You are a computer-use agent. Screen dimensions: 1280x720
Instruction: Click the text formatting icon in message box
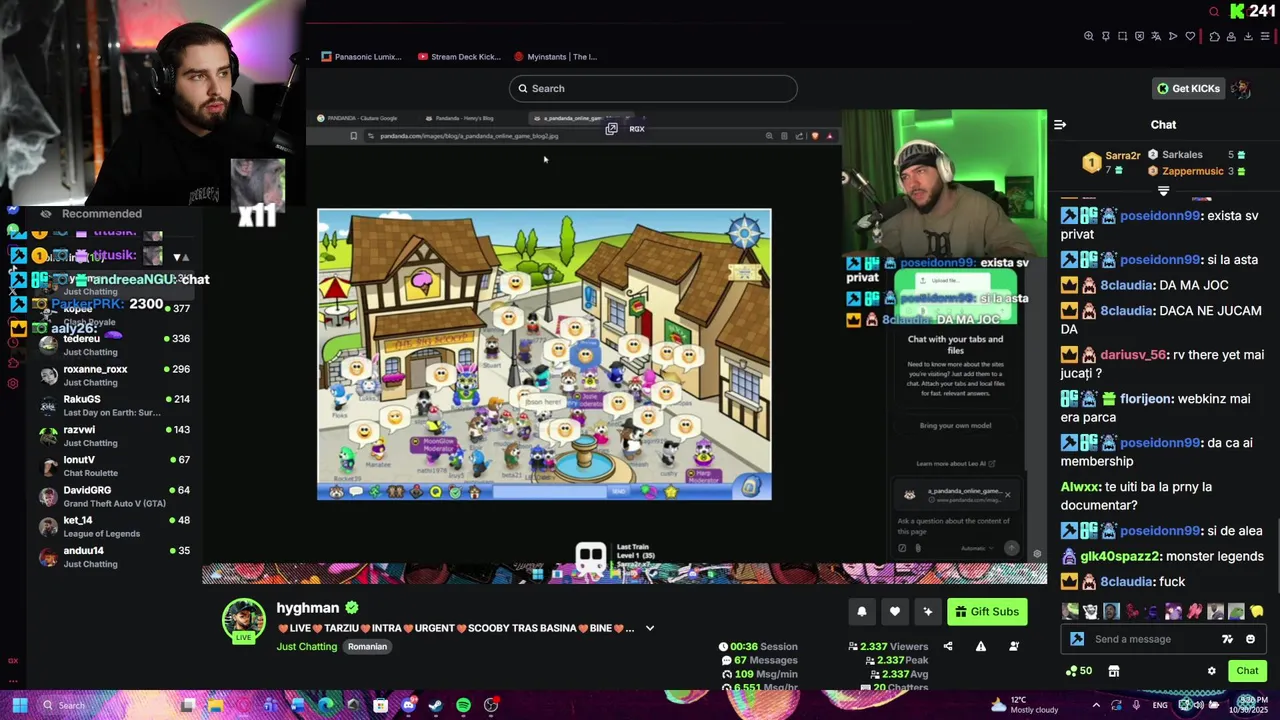[x=1227, y=639]
